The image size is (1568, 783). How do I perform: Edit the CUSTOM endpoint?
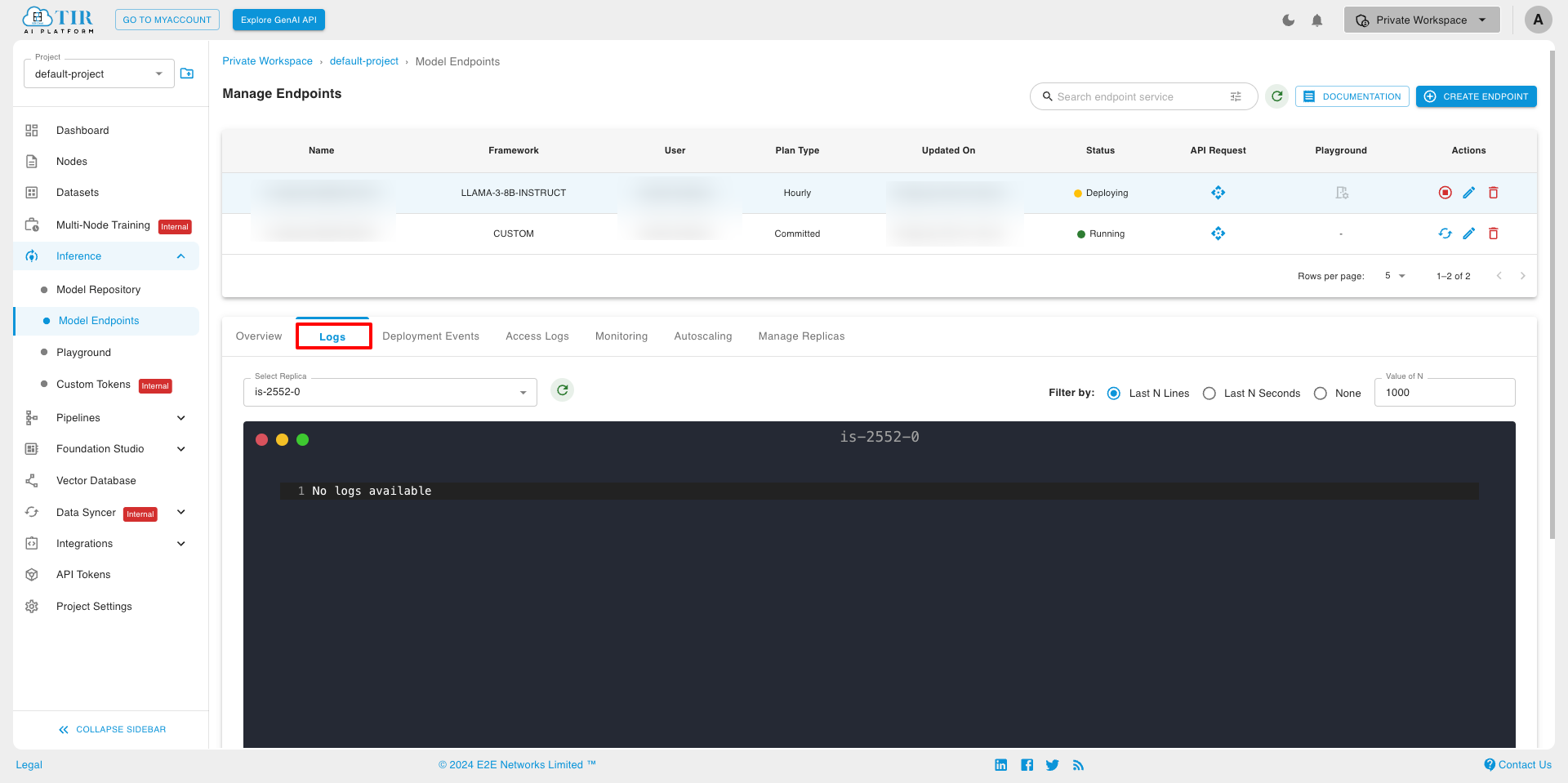pos(1468,234)
